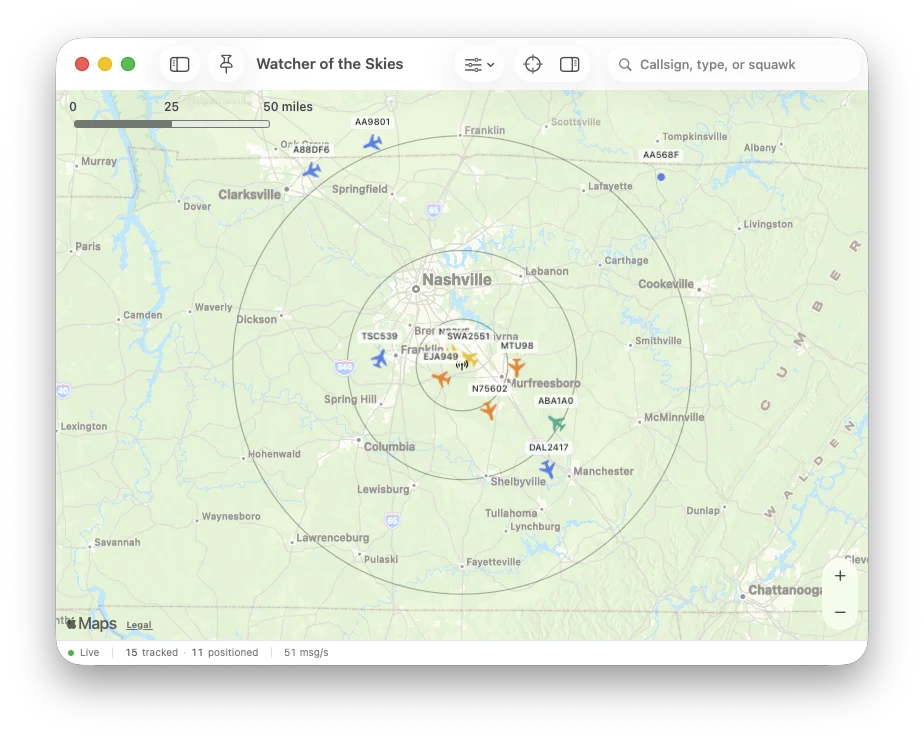The image size is (924, 739).
Task: Close the window with red button
Action: click(82, 64)
